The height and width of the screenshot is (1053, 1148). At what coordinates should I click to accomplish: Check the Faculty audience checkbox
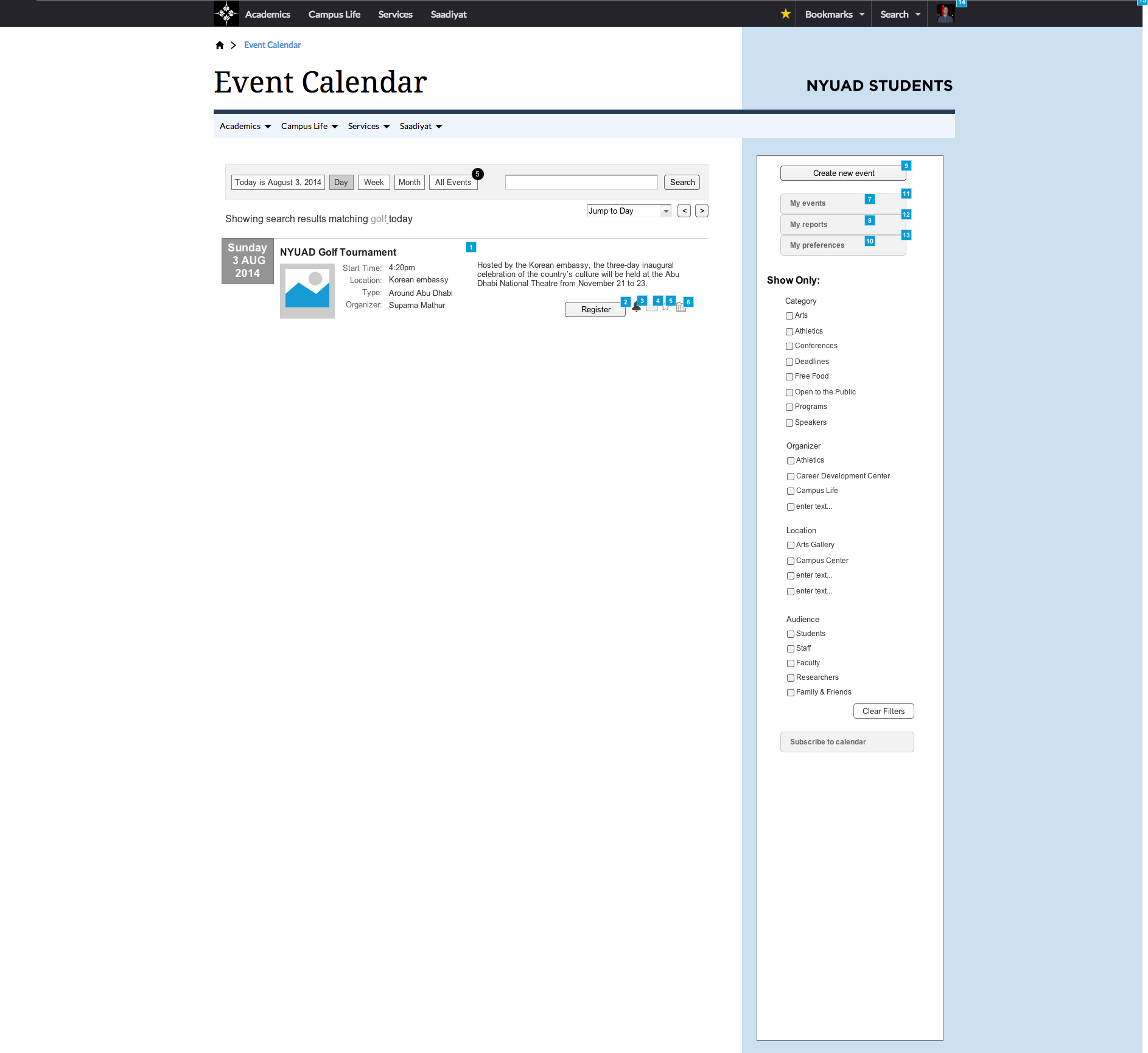(791, 663)
